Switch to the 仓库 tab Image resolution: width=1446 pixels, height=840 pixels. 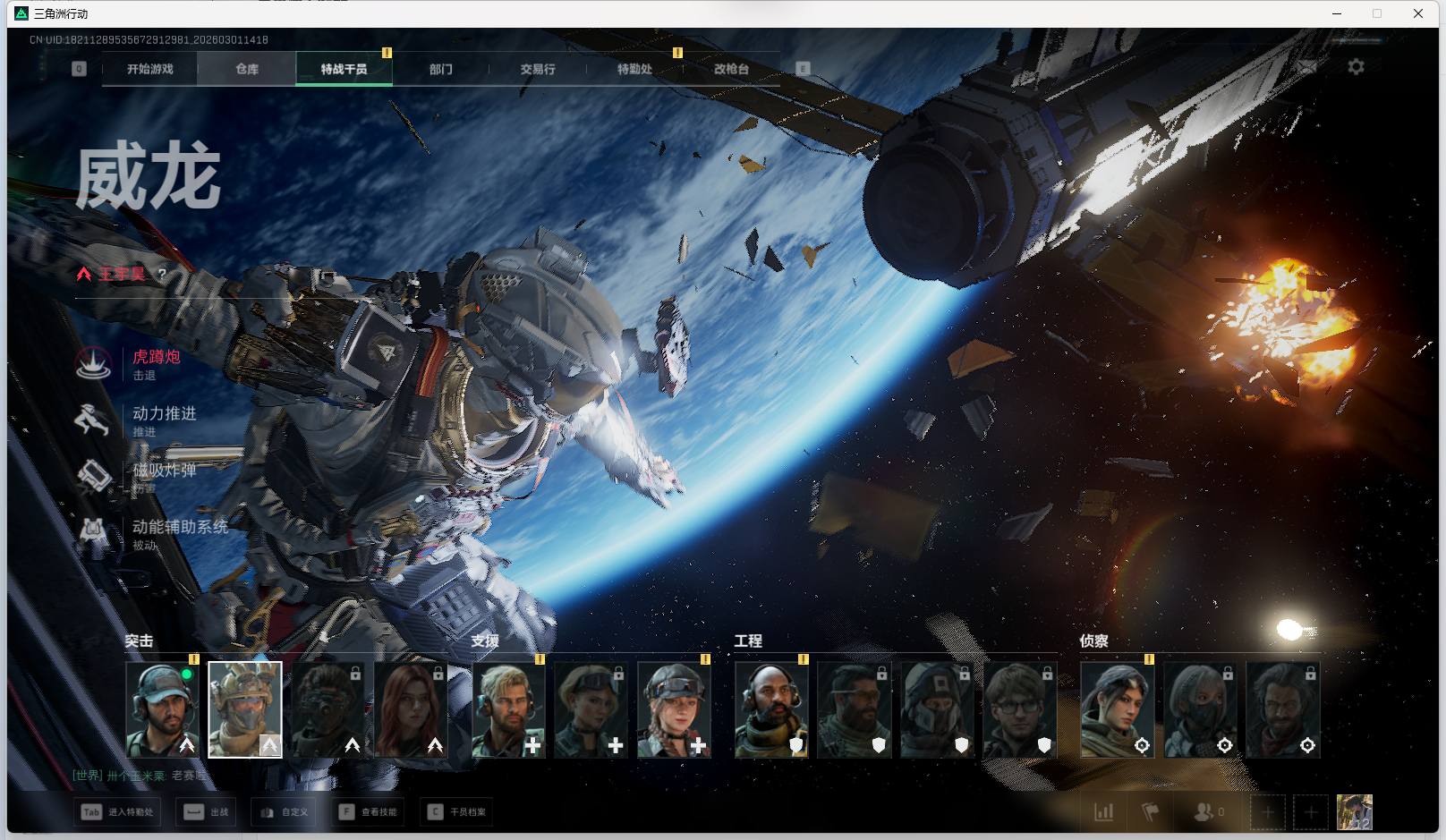pos(247,69)
